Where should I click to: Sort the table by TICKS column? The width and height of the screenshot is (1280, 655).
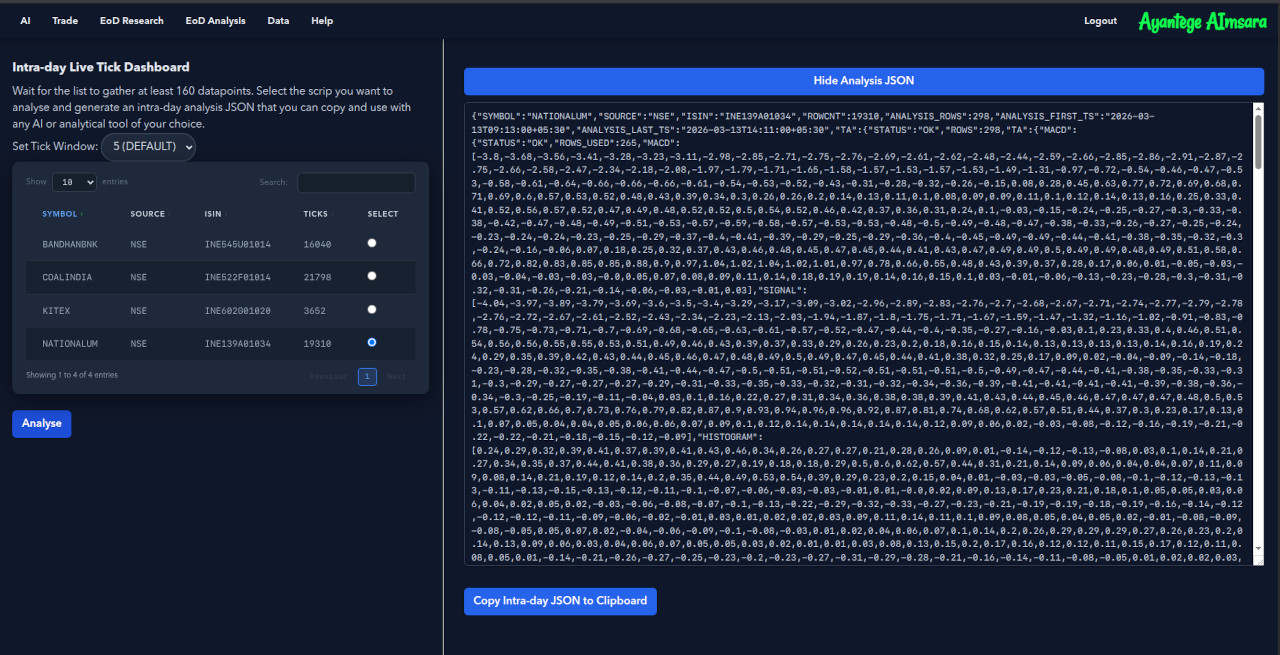(315, 213)
